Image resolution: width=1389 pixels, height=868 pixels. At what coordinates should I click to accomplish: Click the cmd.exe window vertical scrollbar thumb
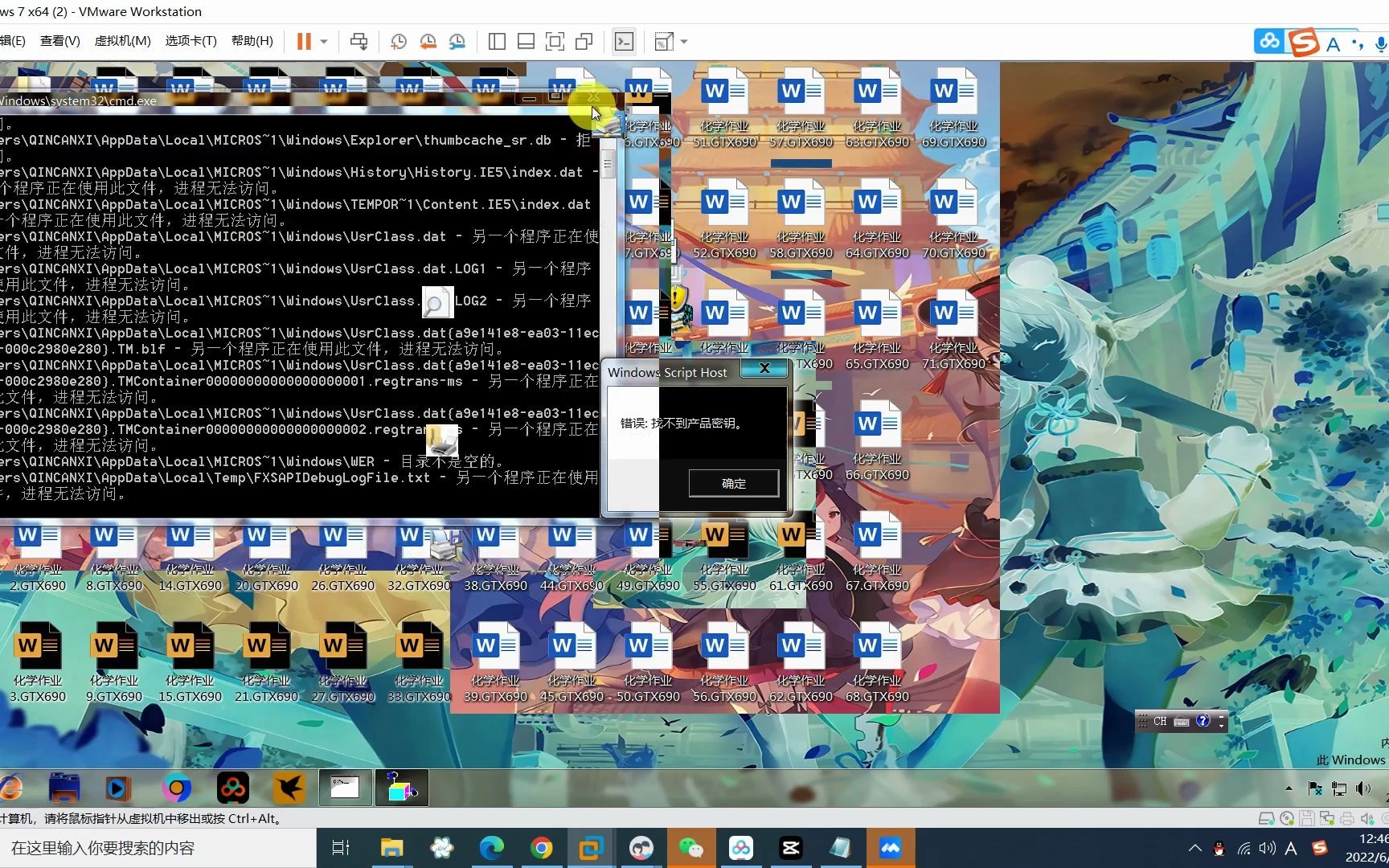coord(608,165)
